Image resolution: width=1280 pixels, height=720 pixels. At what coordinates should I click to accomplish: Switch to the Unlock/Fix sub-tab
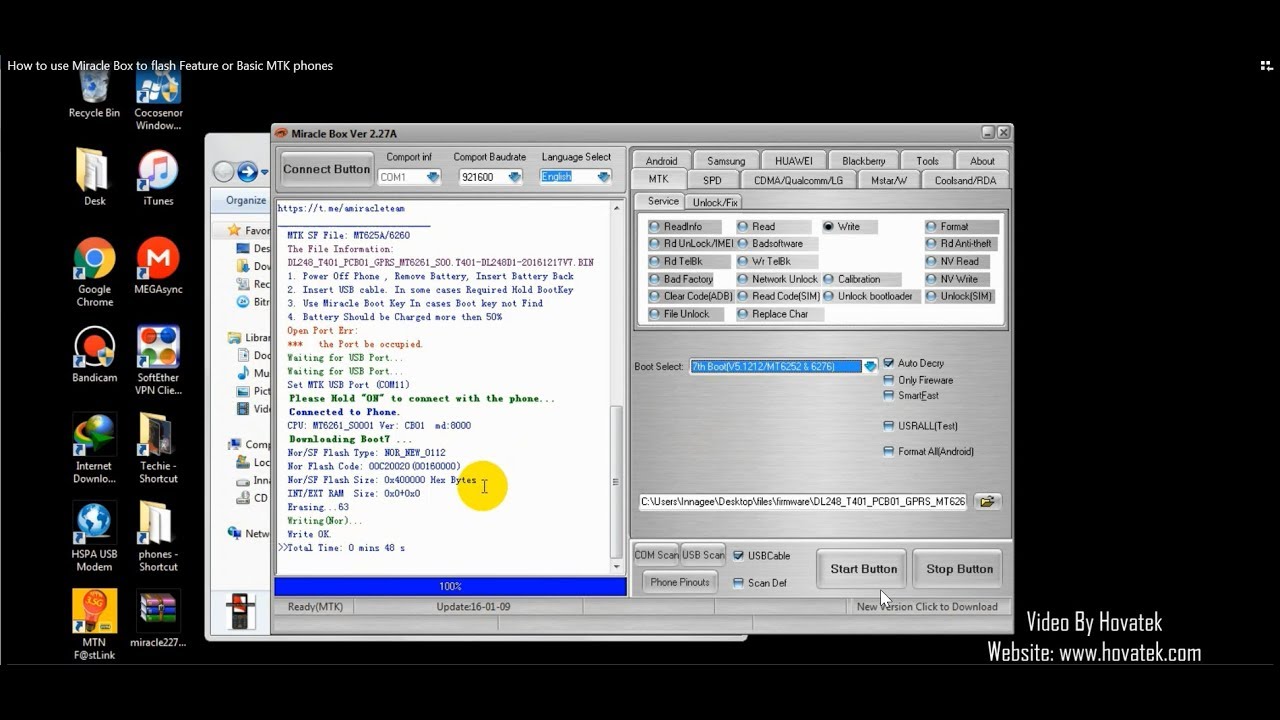point(715,202)
